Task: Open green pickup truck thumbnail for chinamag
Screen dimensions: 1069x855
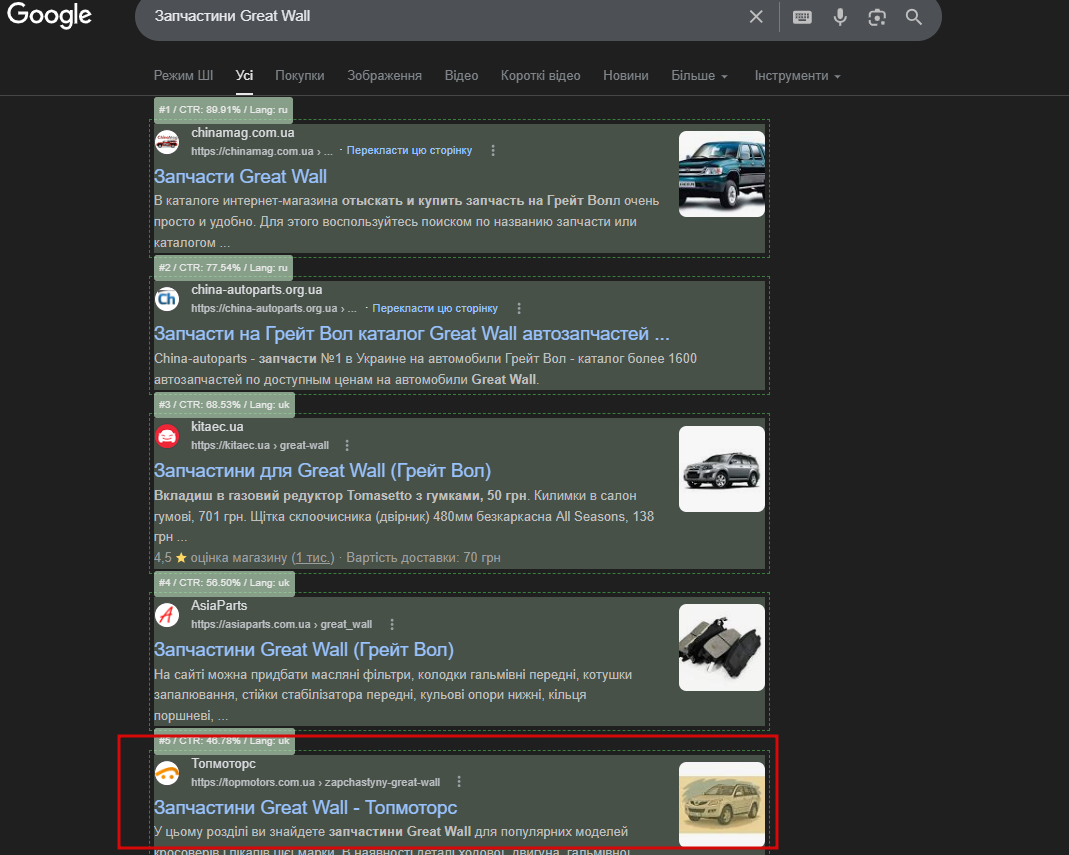Action: coord(721,174)
